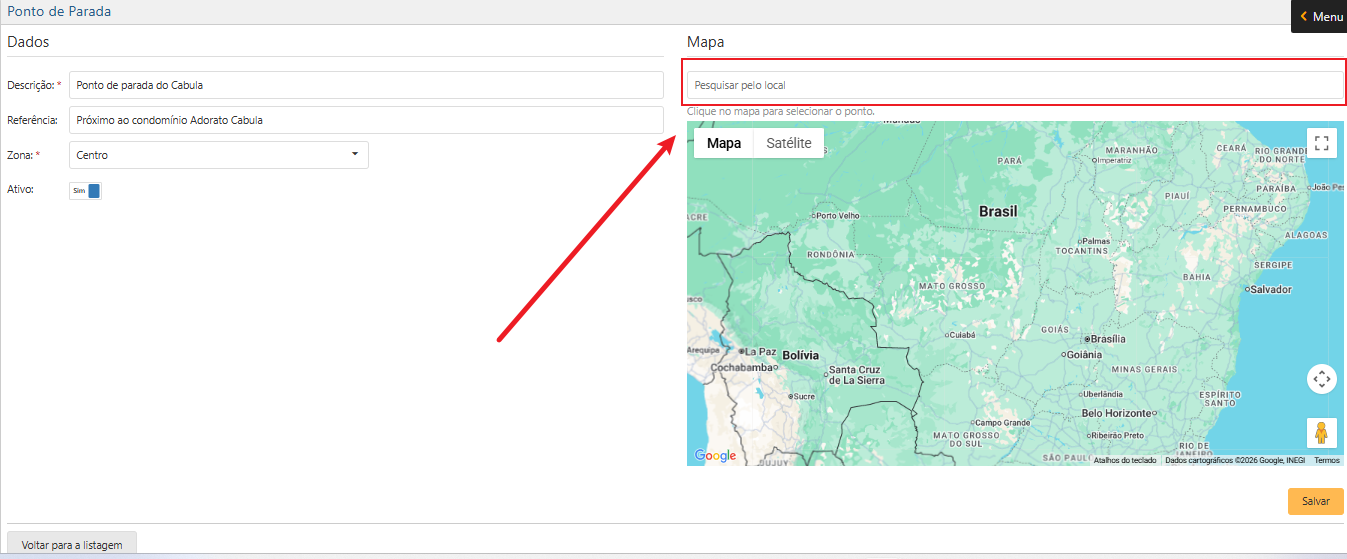Screen dimensions: 1347x559
Task: Switch to Satélite view tab
Action: tap(788, 143)
